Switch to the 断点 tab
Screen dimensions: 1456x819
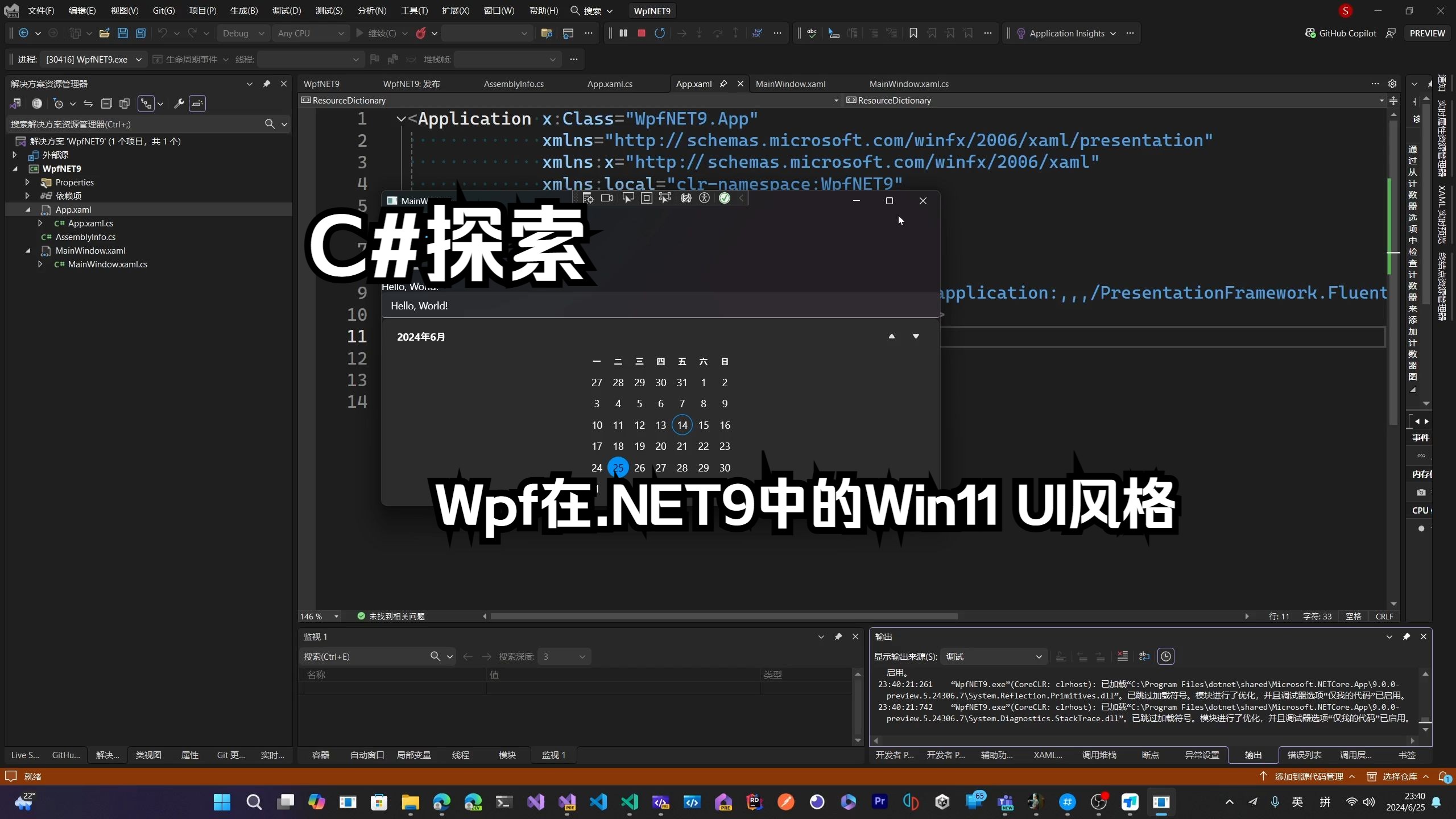[x=1150, y=755]
